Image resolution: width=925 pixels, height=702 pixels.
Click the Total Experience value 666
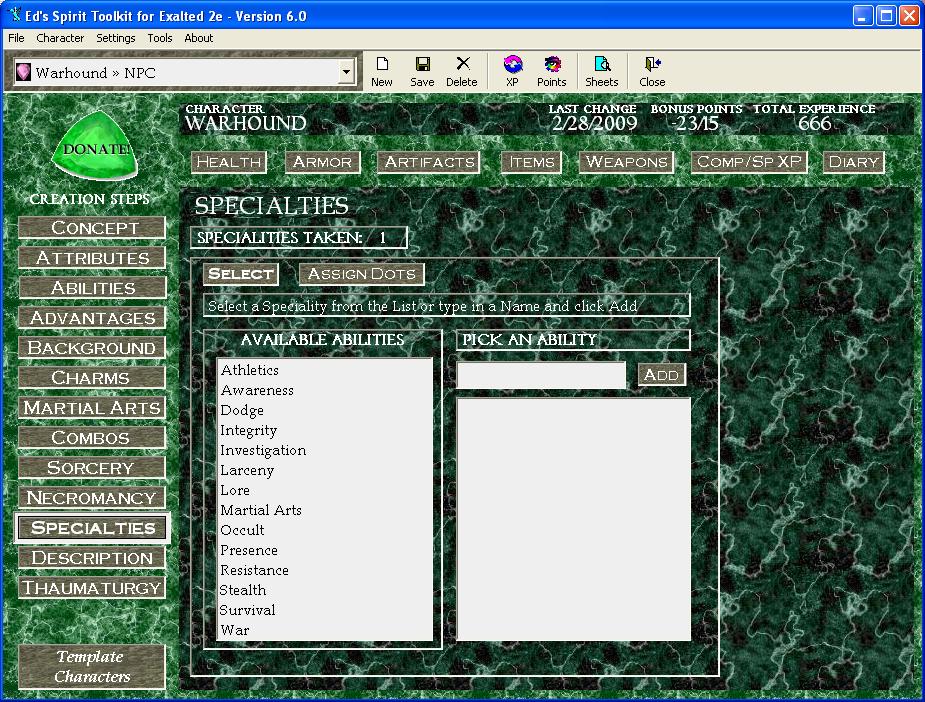click(x=815, y=123)
